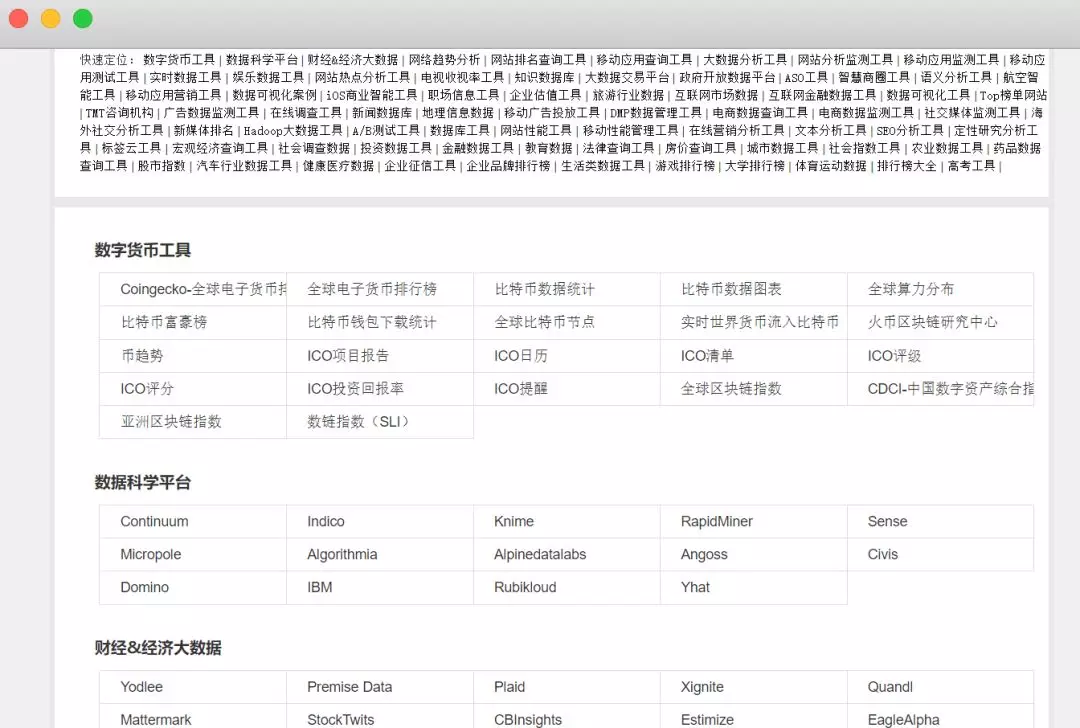Click the EagleAlpha link
Viewport: 1080px width, 728px height.
tap(903, 720)
